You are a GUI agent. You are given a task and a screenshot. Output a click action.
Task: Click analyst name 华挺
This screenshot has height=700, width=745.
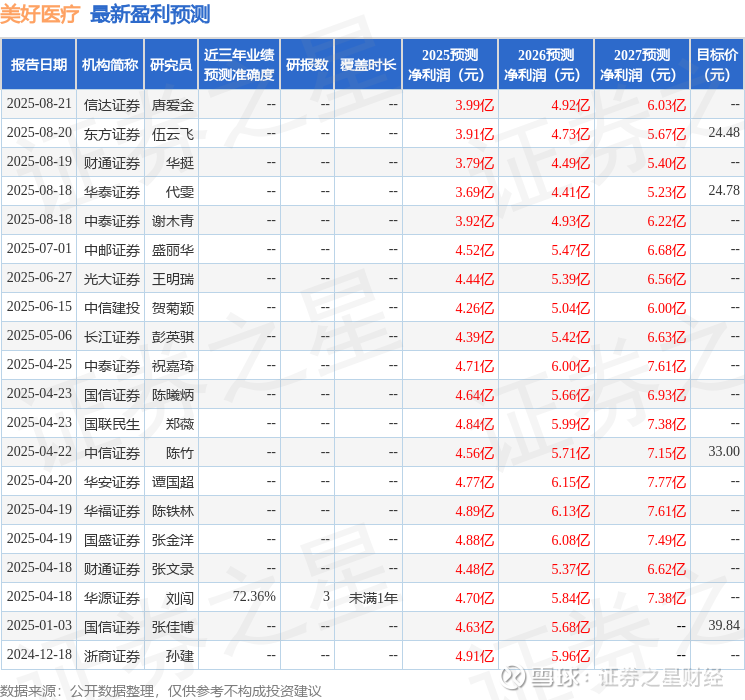click(x=180, y=163)
